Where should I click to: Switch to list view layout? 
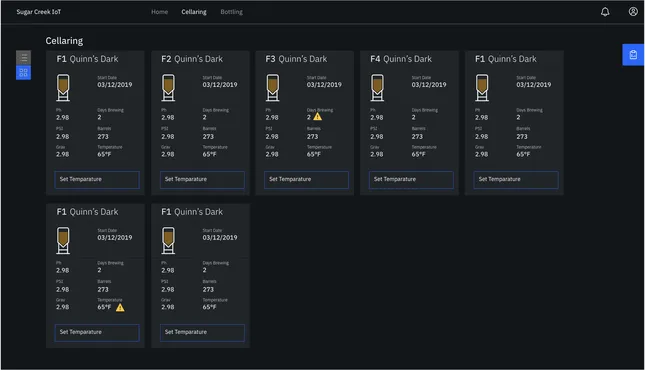(23, 58)
